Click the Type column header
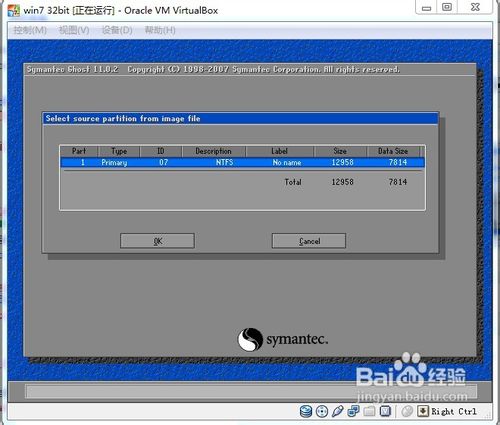 pos(119,151)
